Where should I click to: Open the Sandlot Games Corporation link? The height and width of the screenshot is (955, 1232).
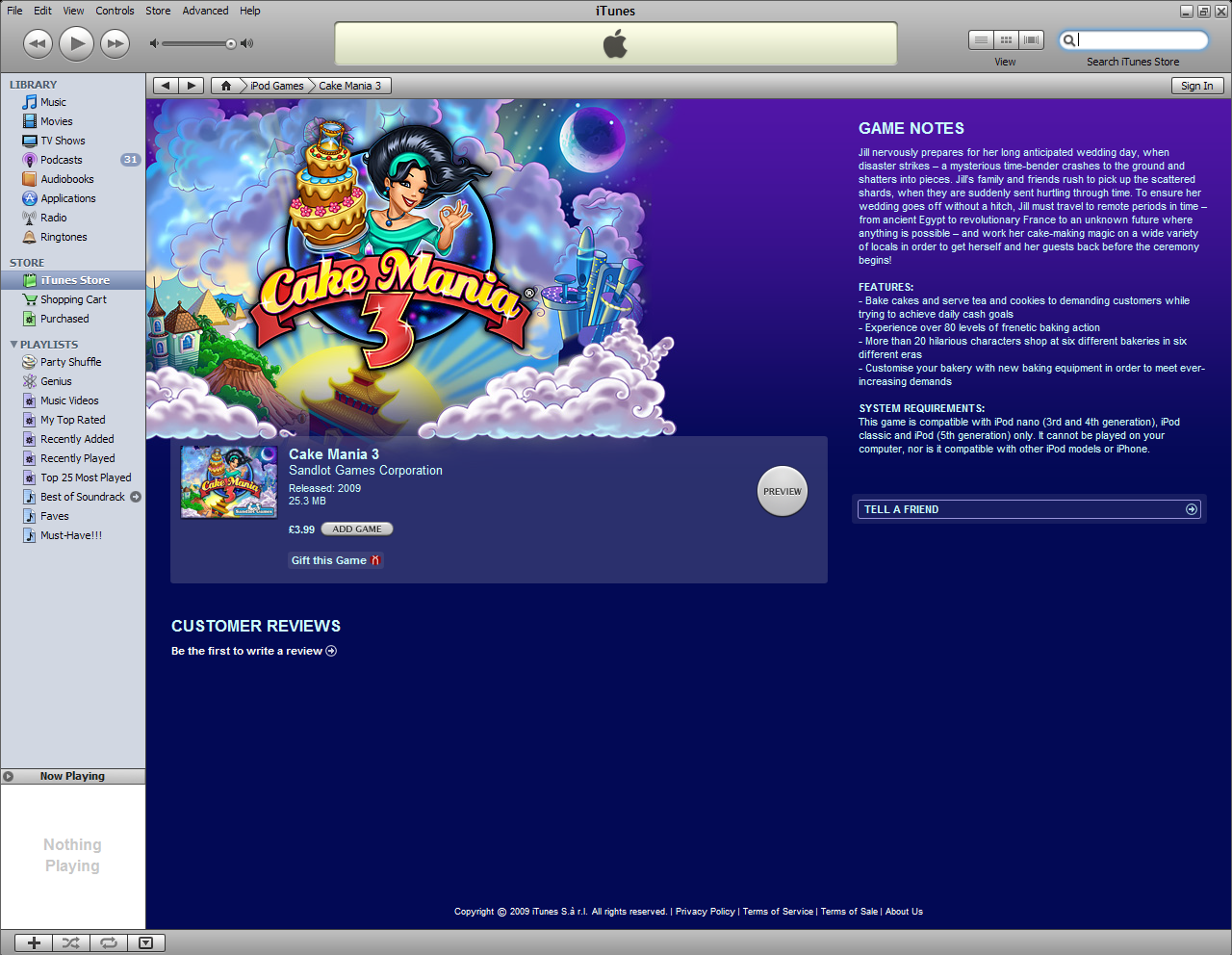[x=366, y=471]
